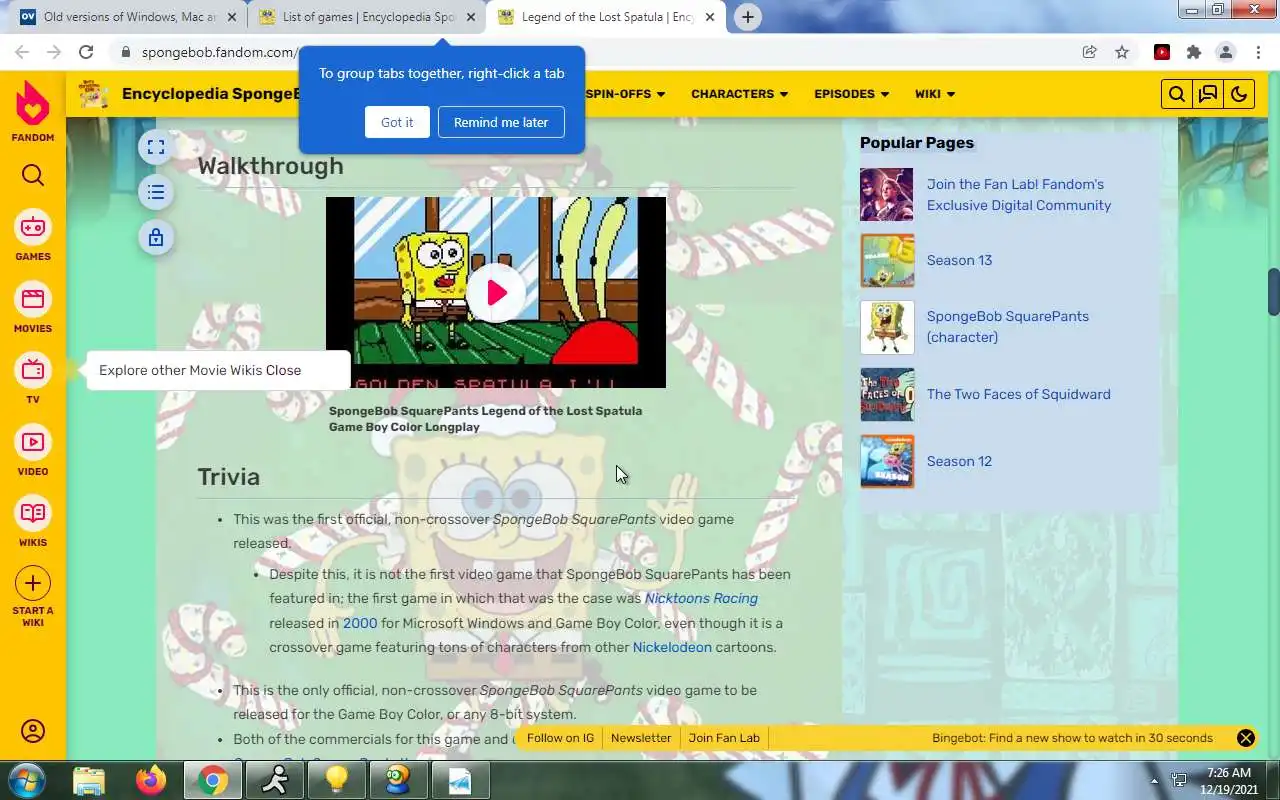The height and width of the screenshot is (800, 1280).
Task: Click the Chrome taskbar icon
Action: [212, 780]
